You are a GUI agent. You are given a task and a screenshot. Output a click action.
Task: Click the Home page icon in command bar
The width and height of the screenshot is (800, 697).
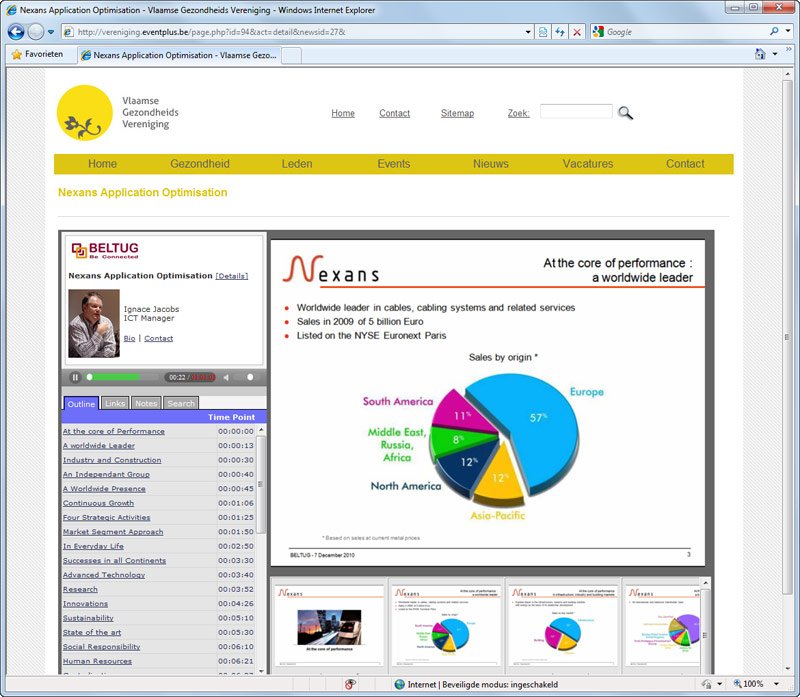760,54
